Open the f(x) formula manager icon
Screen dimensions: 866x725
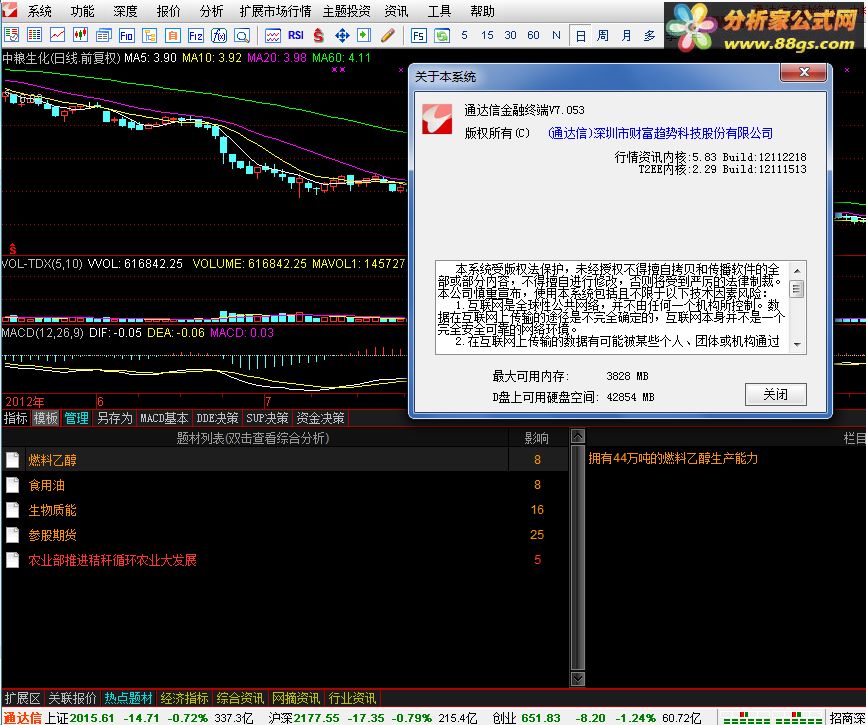(219, 35)
